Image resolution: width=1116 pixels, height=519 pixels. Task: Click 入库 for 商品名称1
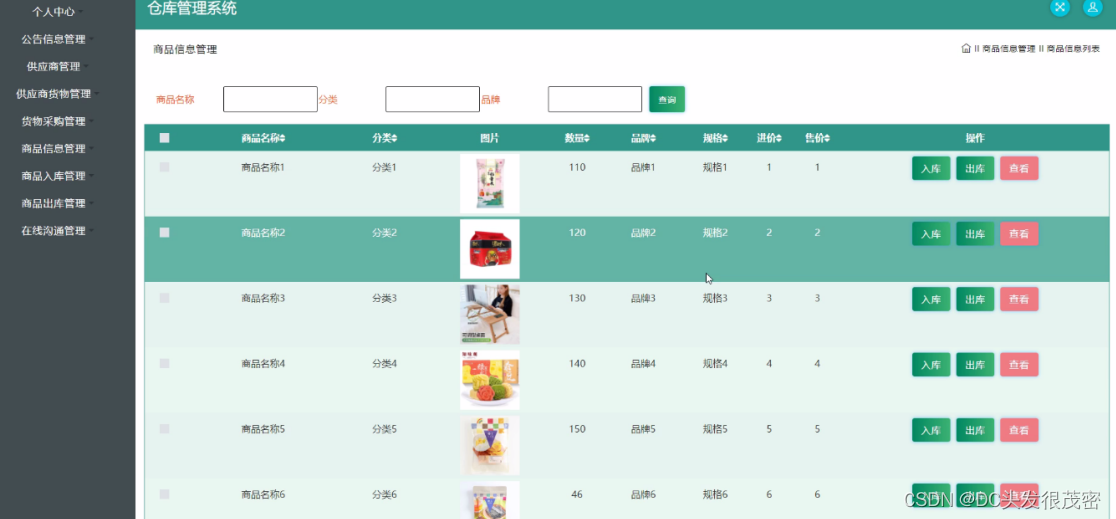click(x=931, y=169)
